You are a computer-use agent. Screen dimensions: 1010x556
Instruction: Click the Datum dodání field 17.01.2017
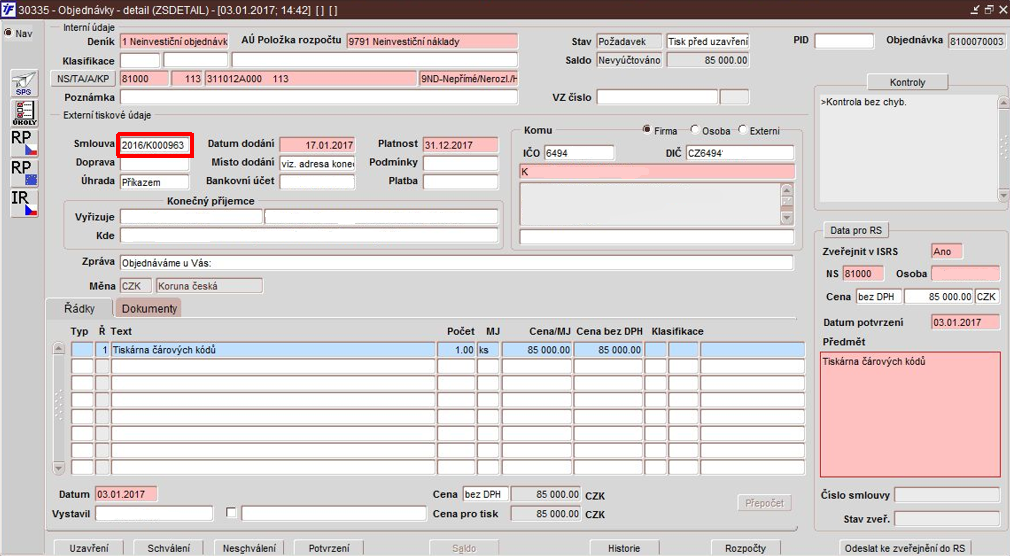tap(317, 145)
